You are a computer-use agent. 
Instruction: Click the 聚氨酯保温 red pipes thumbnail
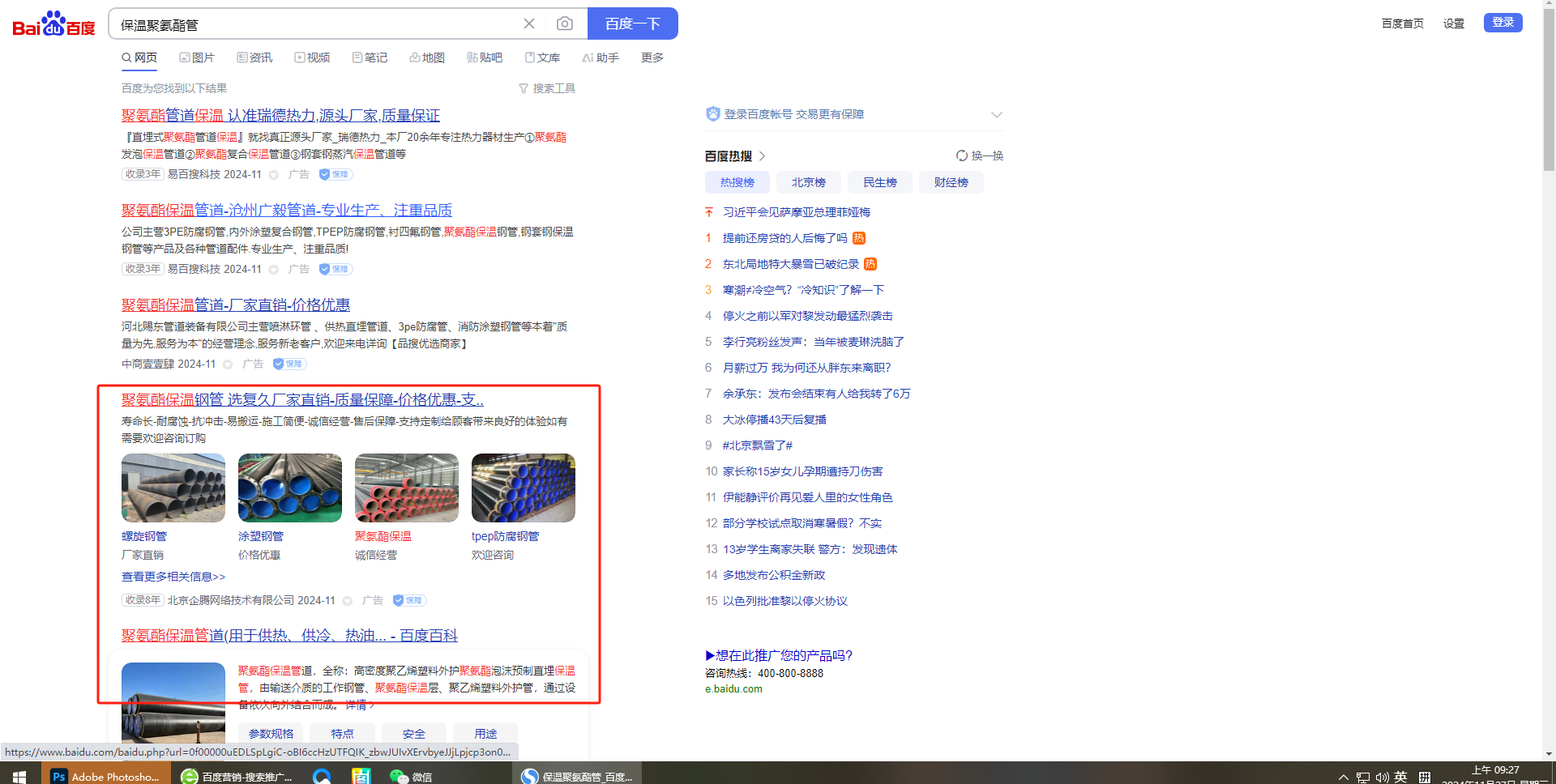(407, 488)
